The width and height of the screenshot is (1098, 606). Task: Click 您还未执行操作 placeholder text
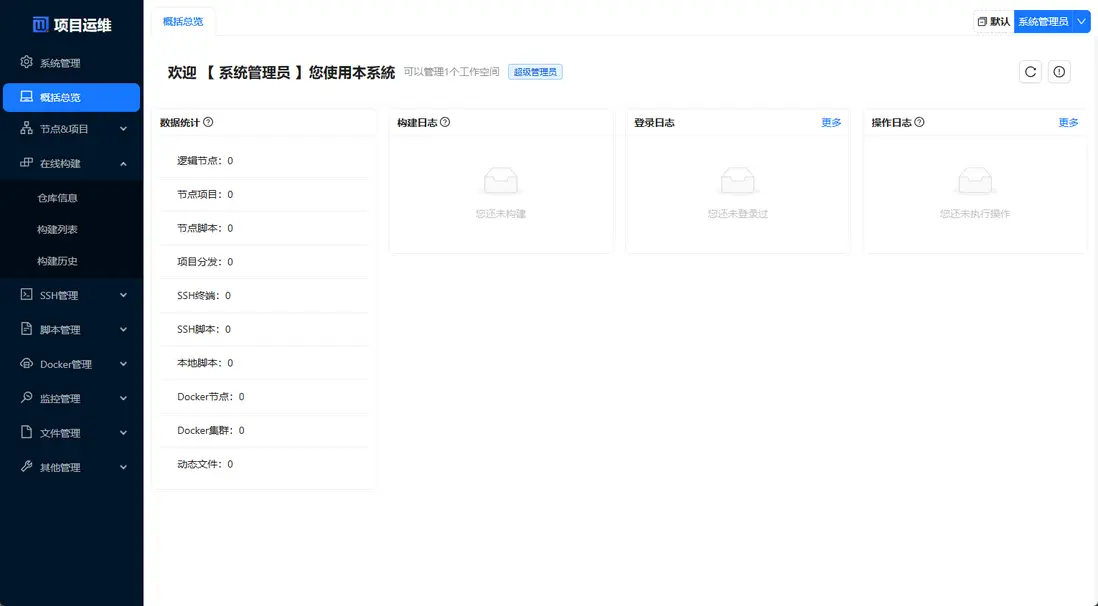[x=975, y=214]
